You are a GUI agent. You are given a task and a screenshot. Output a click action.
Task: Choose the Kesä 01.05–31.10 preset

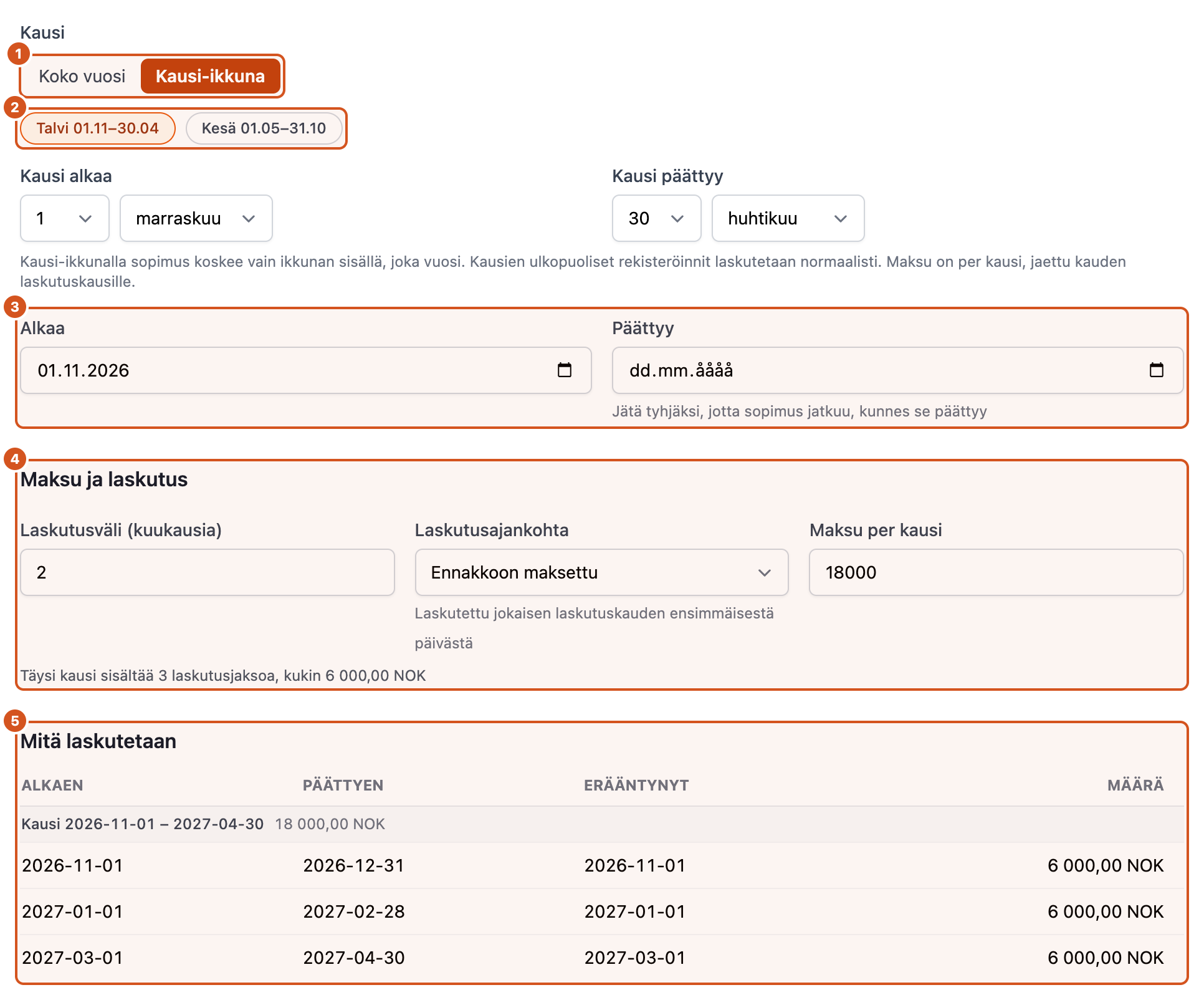click(x=264, y=128)
